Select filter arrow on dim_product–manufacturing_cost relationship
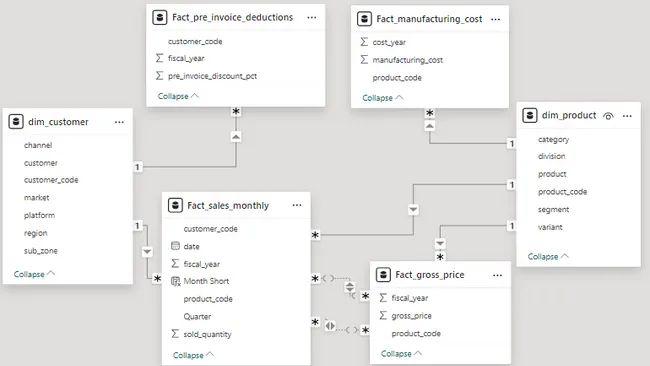This screenshot has height=366, width=650. pyautogui.click(x=430, y=126)
